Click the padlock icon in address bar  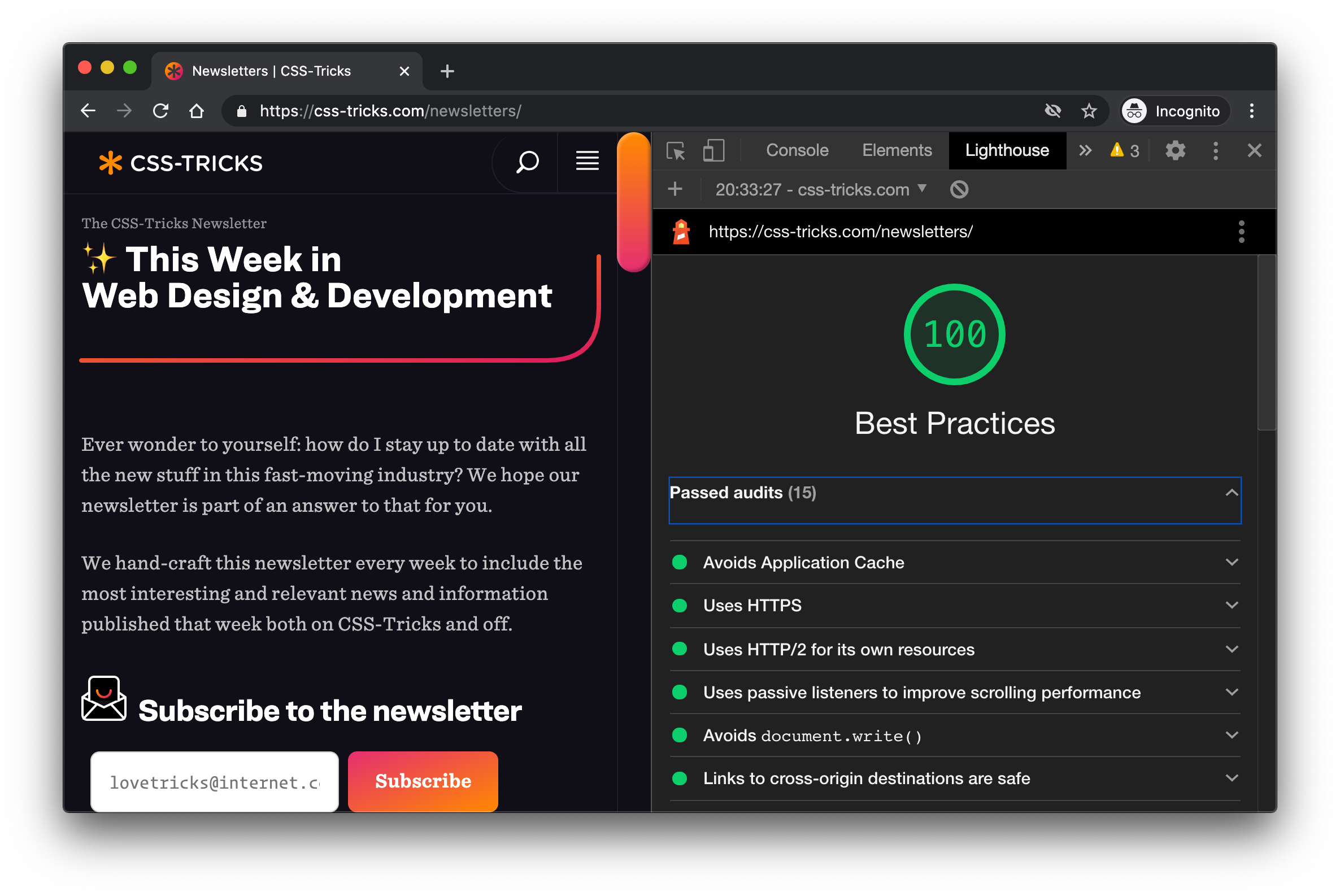[x=242, y=111]
